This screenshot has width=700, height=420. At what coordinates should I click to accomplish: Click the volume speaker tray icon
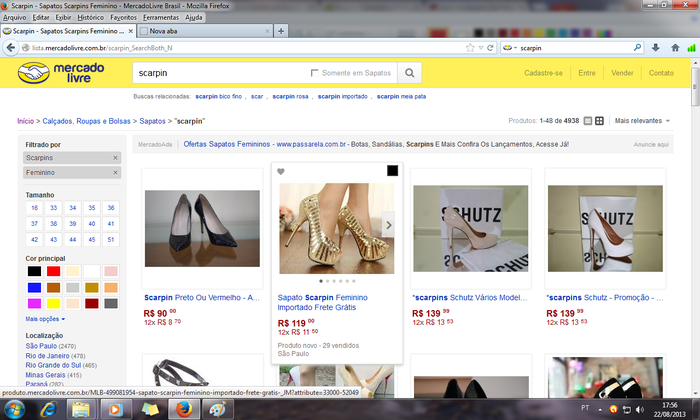(x=640, y=409)
